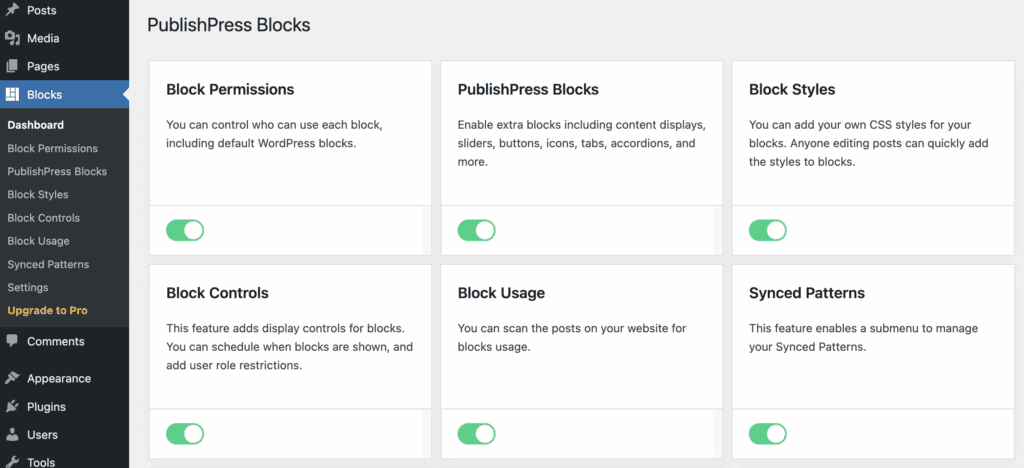Viewport: 1024px width, 468px height.
Task: Click the Blocks grid icon
Action: click(12, 95)
